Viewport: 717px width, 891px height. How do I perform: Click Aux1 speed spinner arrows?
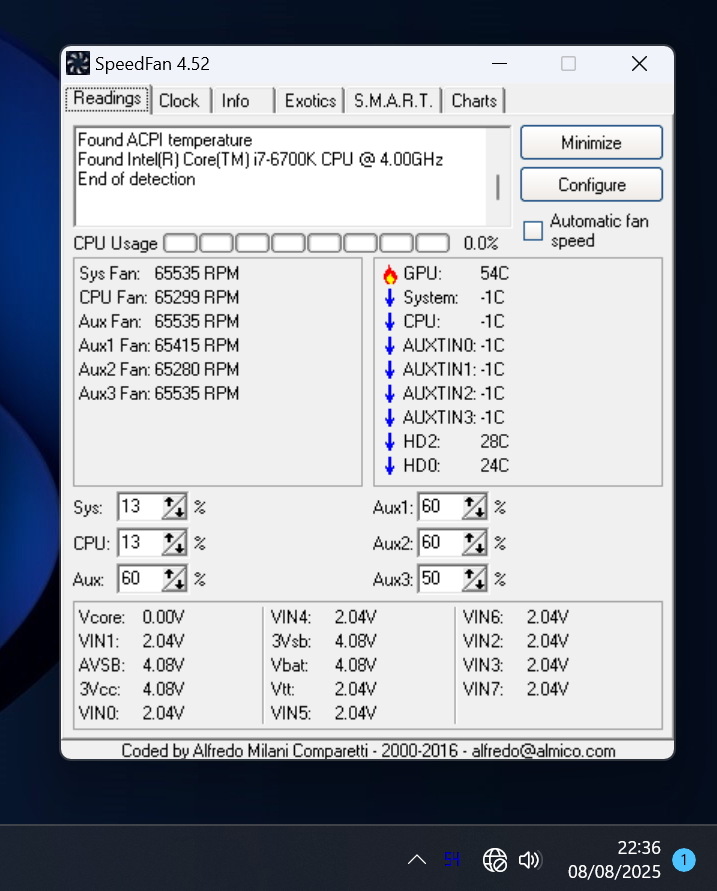point(474,507)
